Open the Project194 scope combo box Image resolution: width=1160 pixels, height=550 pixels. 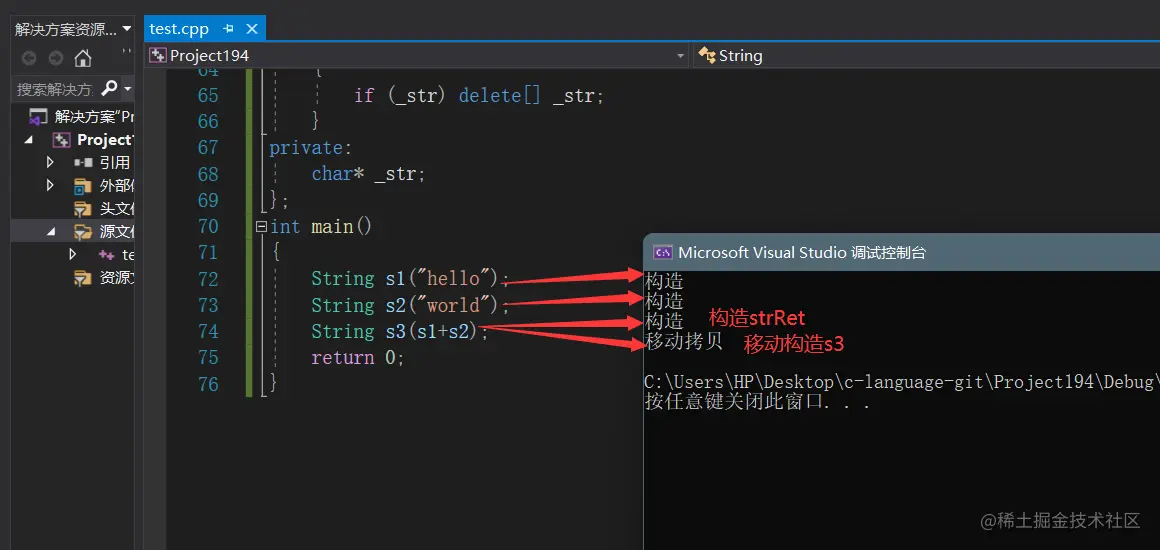click(x=418, y=56)
